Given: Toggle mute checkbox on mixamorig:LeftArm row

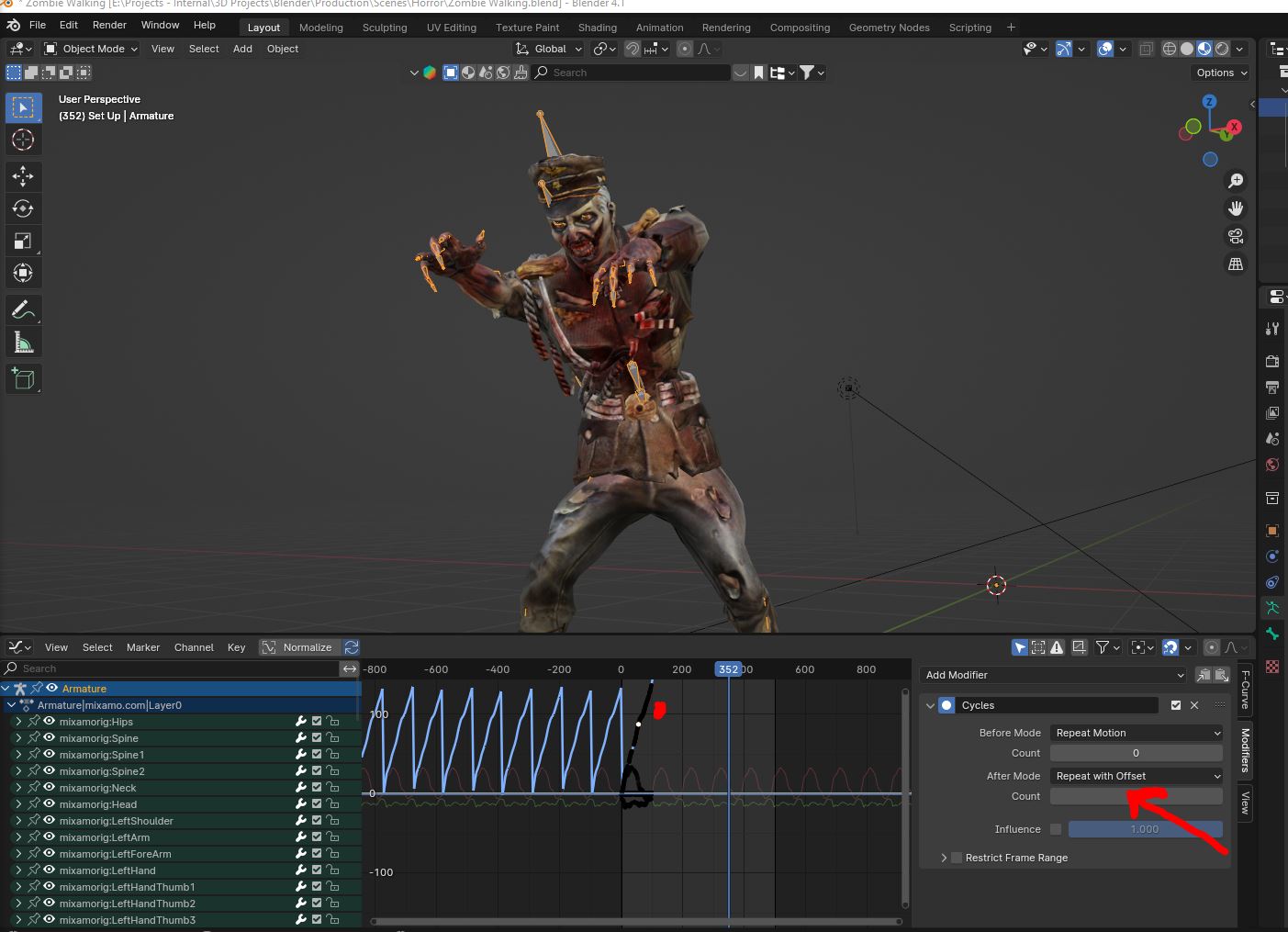Looking at the screenshot, I should (317, 837).
